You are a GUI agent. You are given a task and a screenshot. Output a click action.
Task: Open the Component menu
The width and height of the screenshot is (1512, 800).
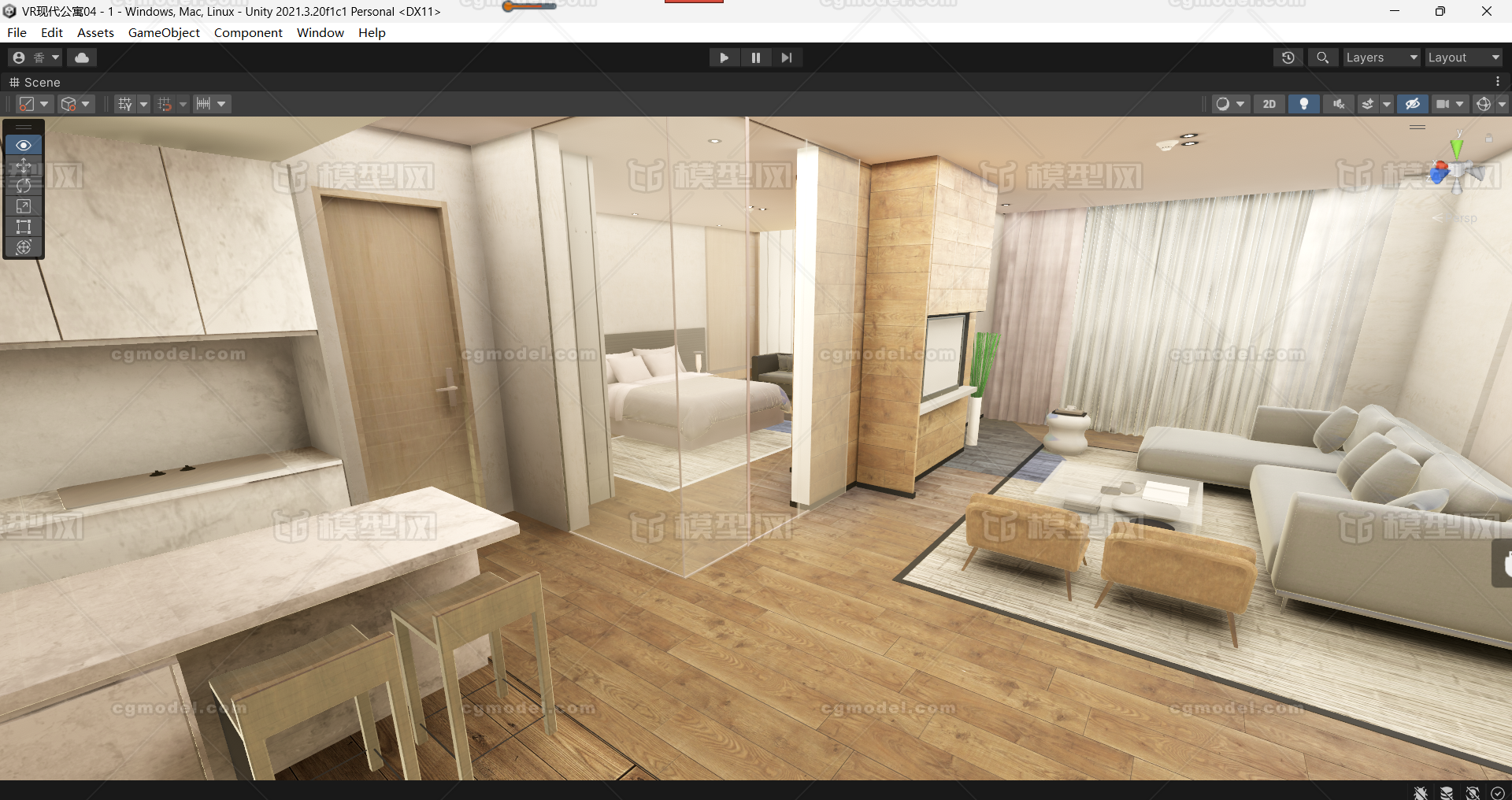248,32
